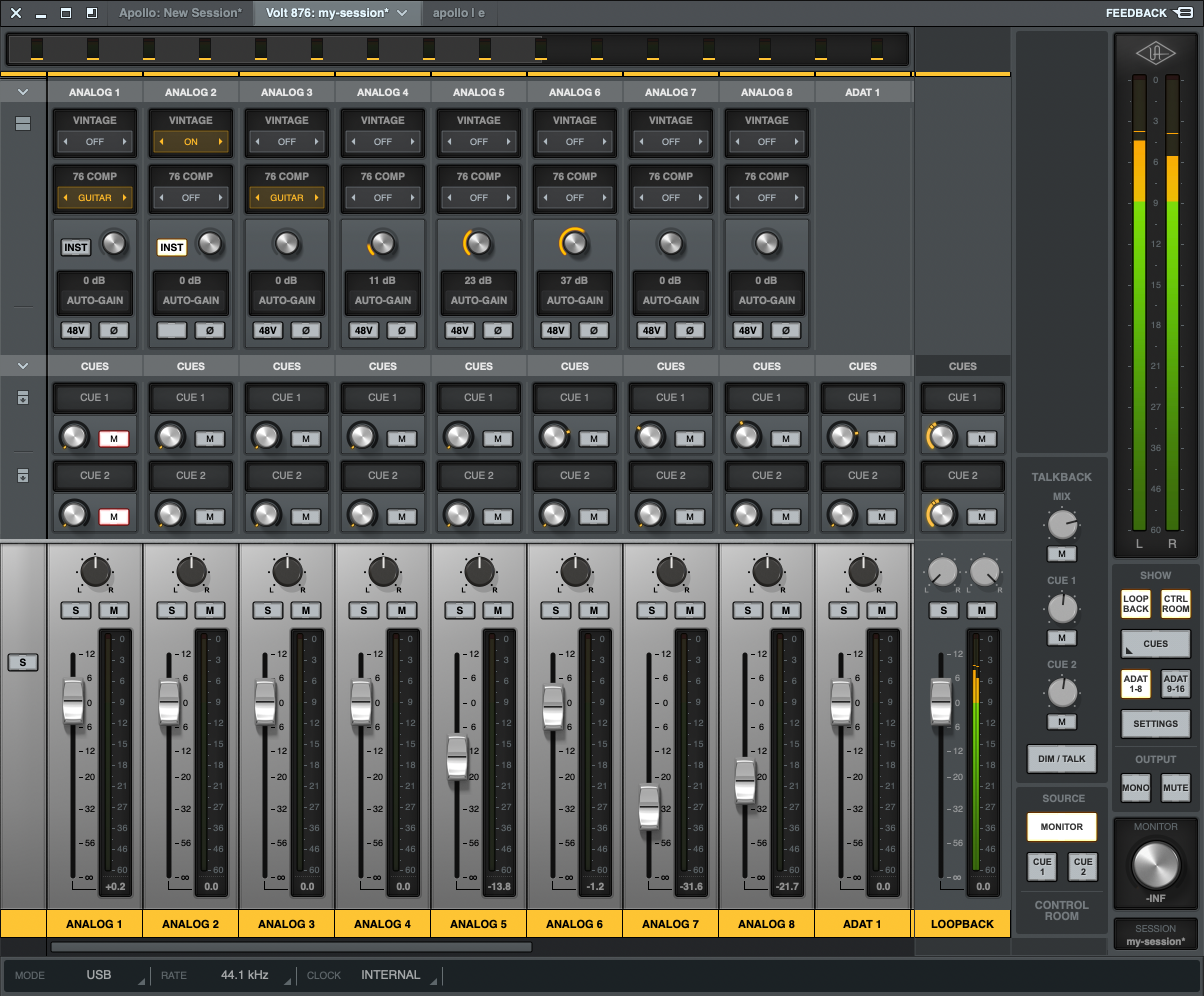Open the VINTAGE selector on Analog 5
This screenshot has height=996, width=1204.
click(x=478, y=141)
